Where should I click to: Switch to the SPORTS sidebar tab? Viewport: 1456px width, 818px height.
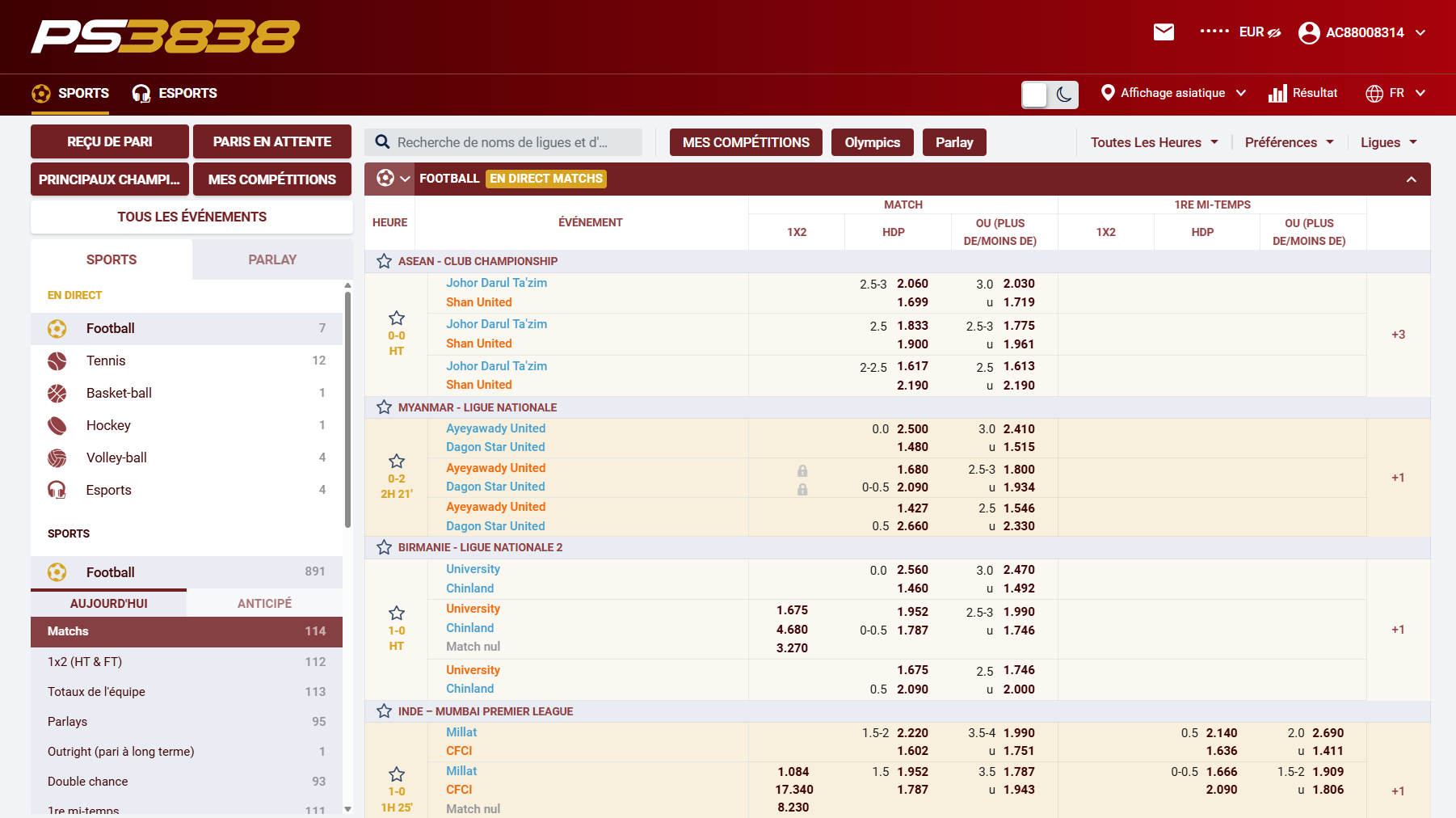point(112,259)
